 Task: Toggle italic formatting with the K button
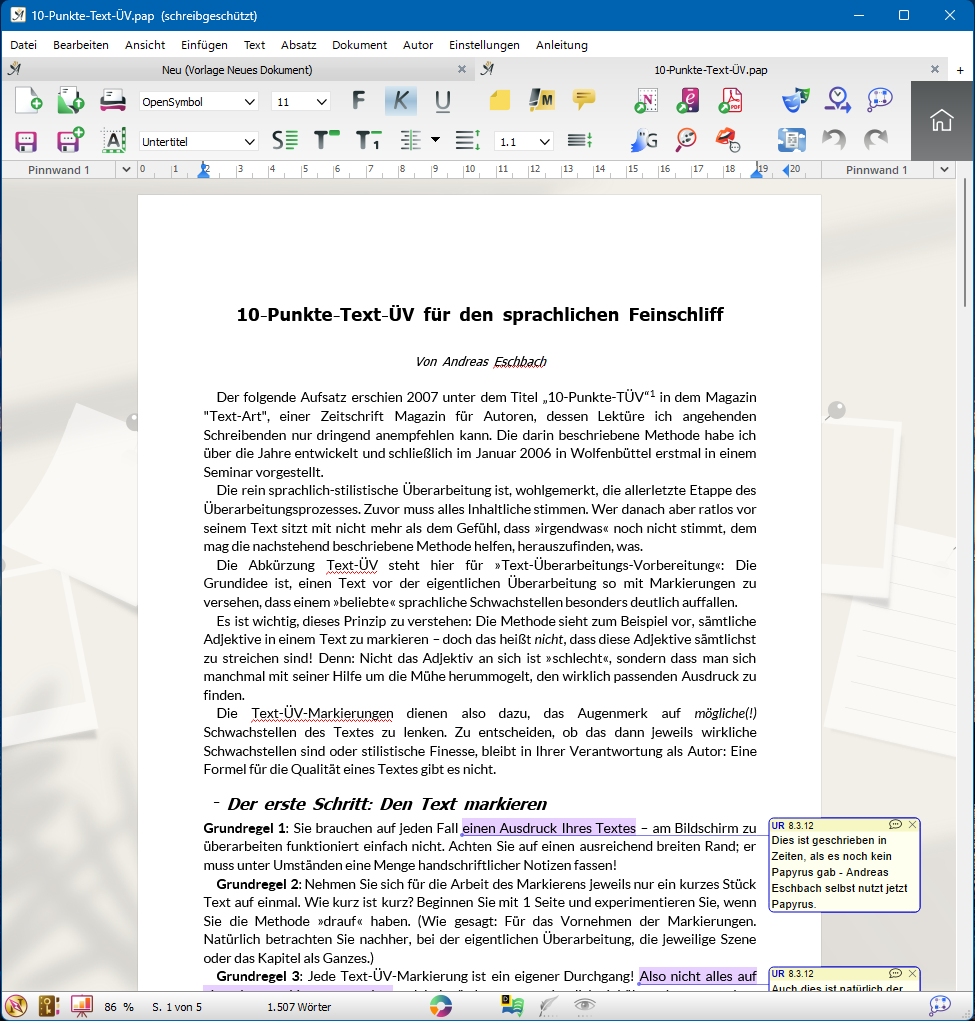click(x=401, y=101)
